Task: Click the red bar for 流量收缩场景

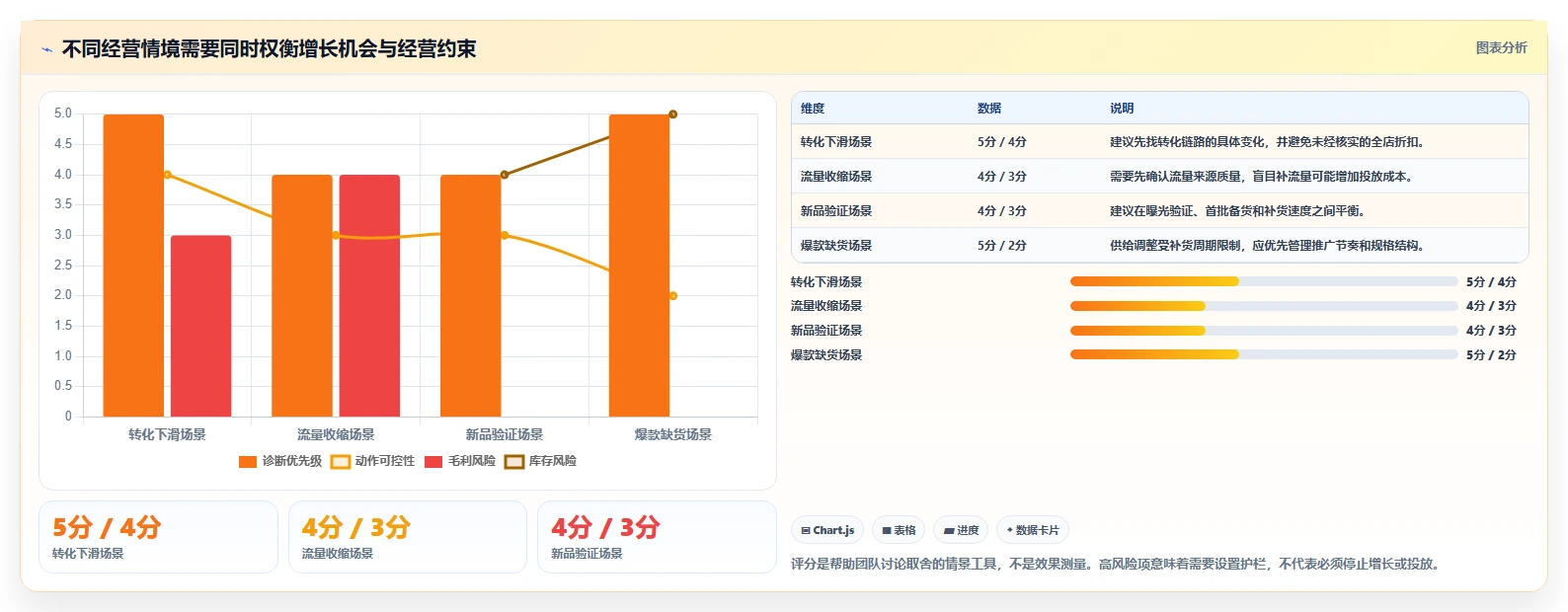Action: coord(369,296)
